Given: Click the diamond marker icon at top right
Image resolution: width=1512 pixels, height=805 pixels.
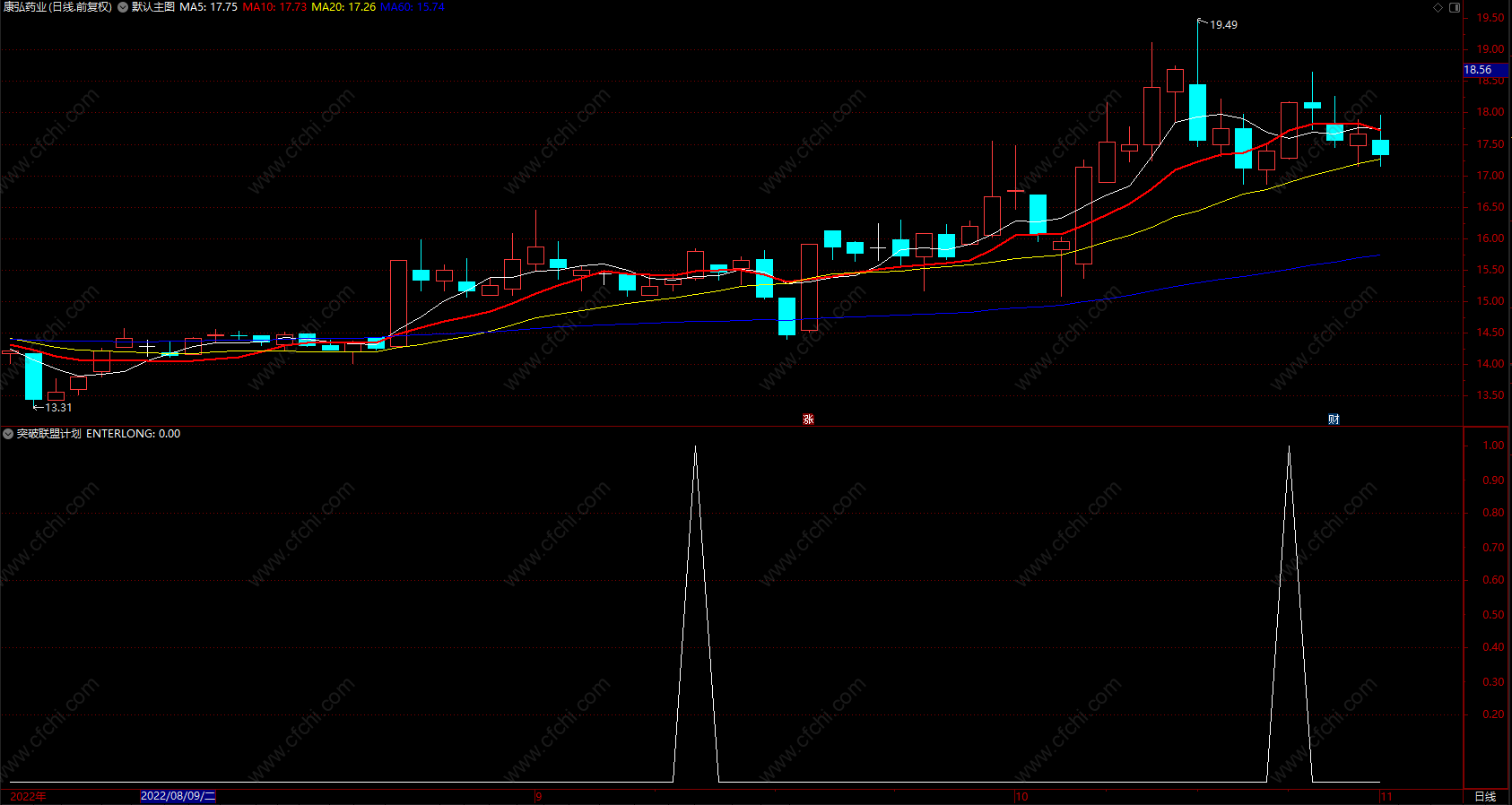Looking at the screenshot, I should pos(1438,7).
